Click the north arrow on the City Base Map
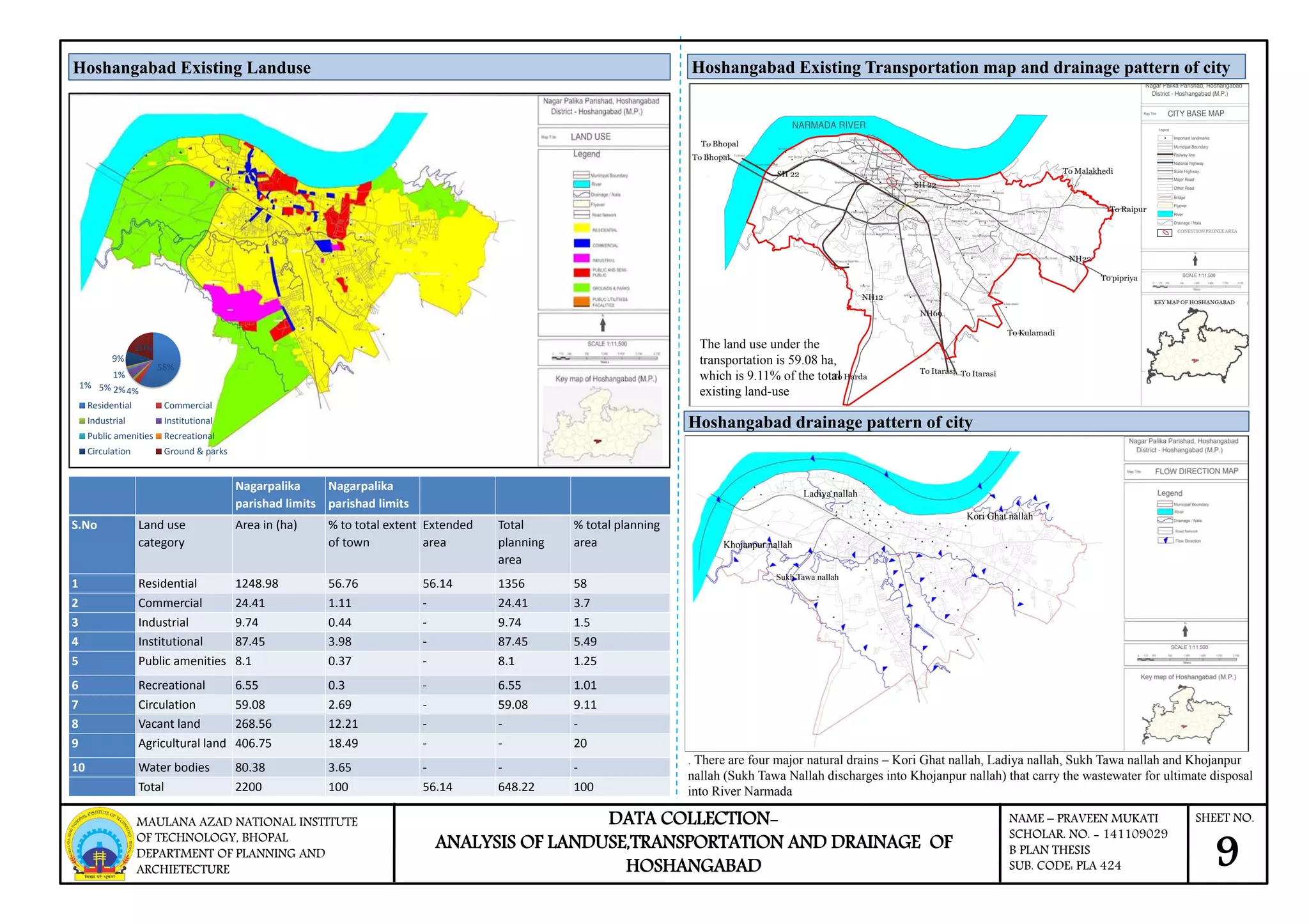1309x924 pixels. click(1195, 260)
